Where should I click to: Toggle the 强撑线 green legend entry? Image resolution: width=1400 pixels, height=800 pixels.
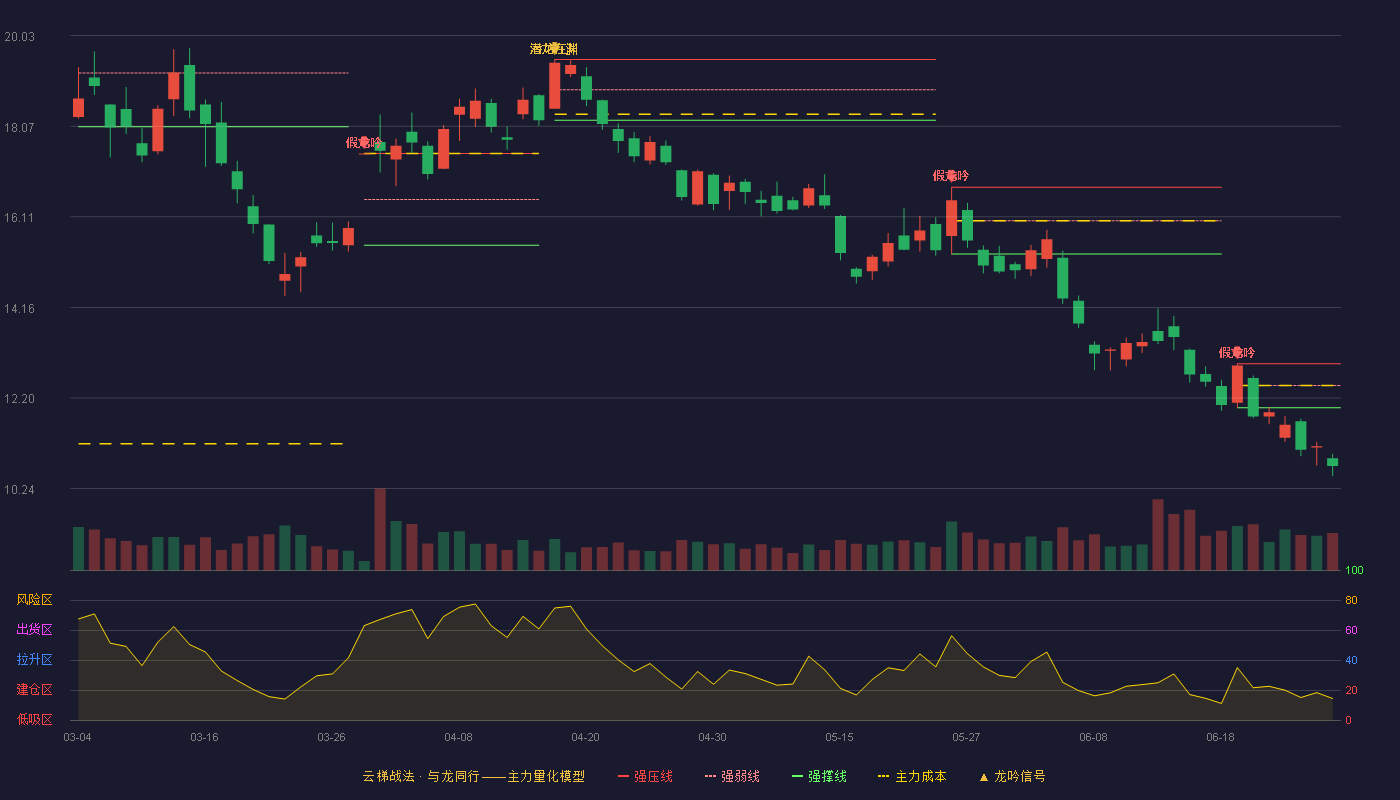pyautogui.click(x=819, y=776)
